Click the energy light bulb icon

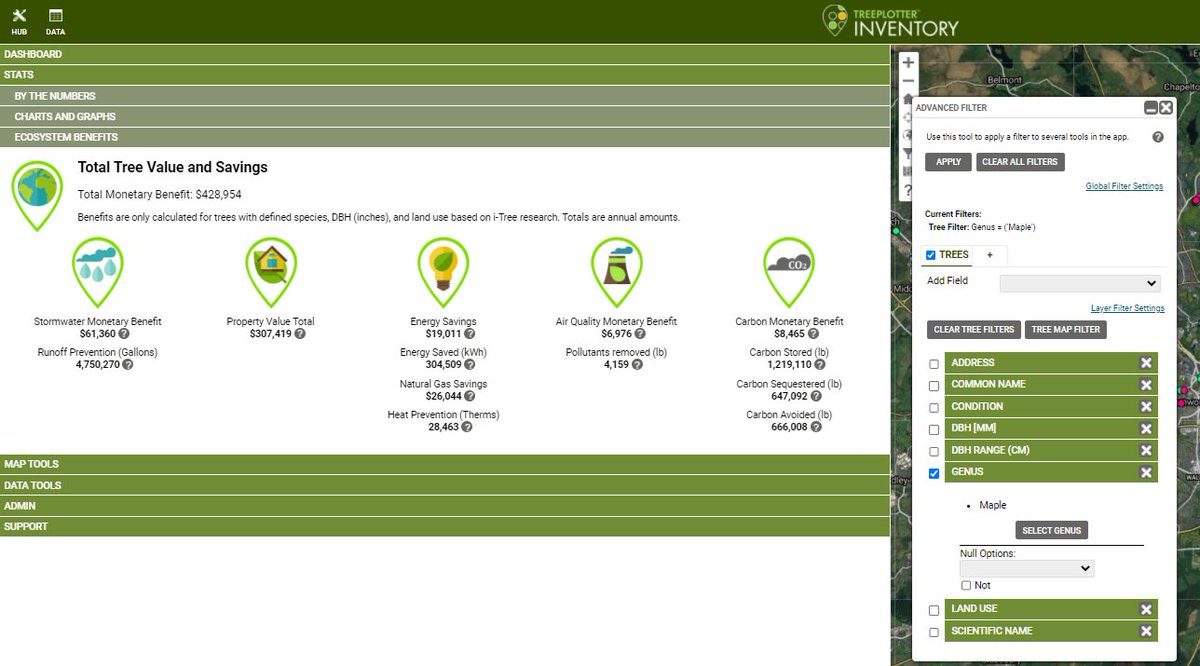(442, 272)
